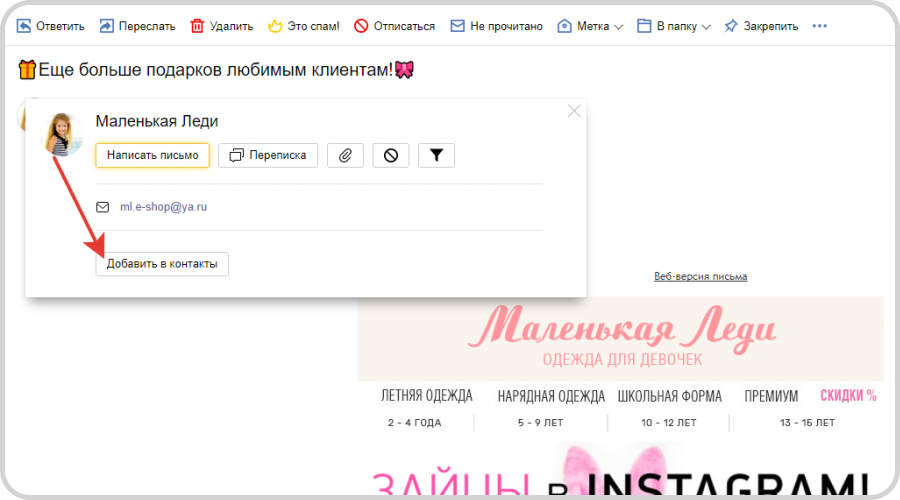Image resolution: width=900 pixels, height=500 pixels.
Task: Click the Ответить reply button
Action: (51, 26)
